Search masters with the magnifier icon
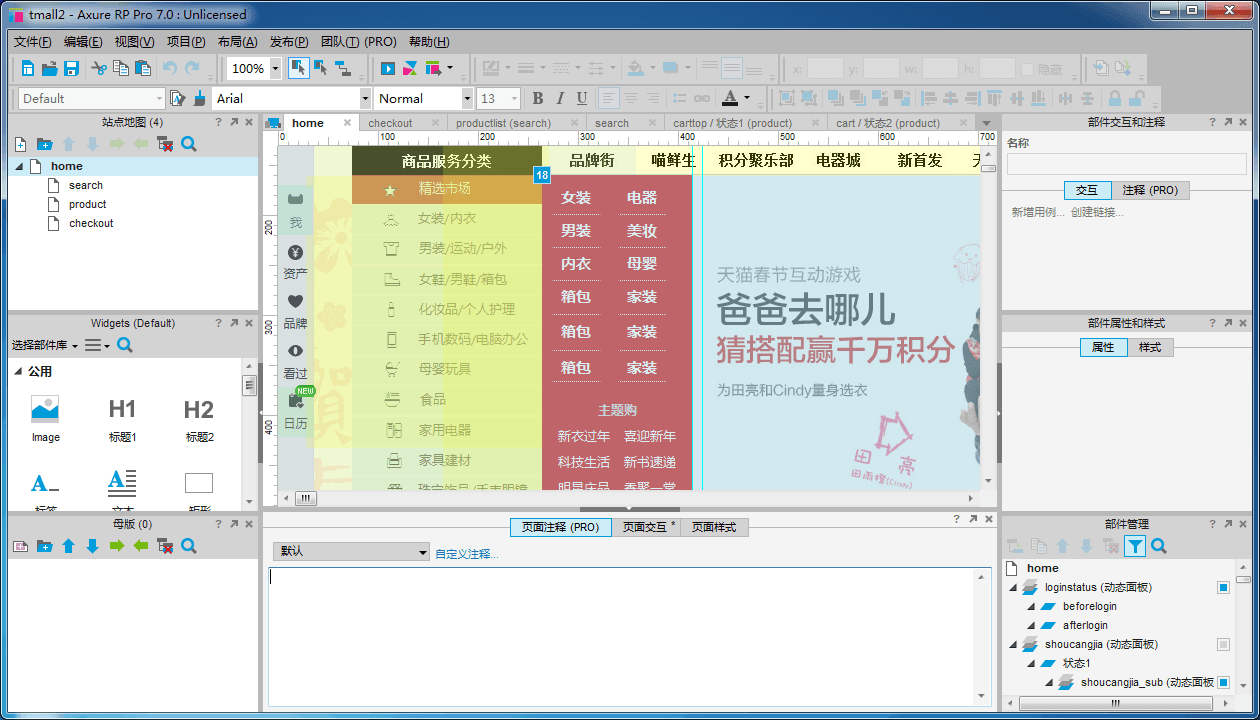 [188, 546]
